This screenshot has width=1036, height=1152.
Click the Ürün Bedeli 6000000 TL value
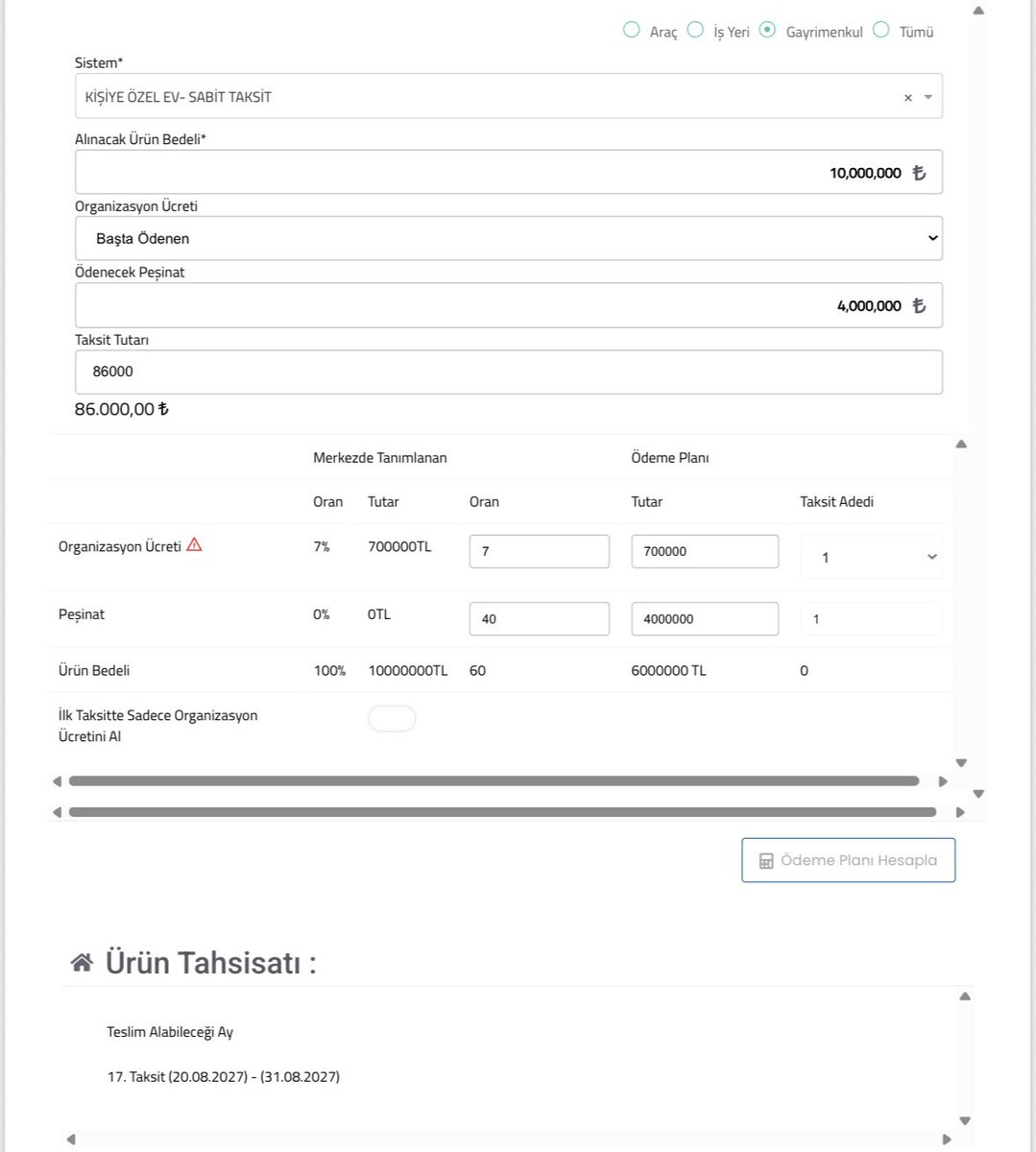[x=668, y=671]
